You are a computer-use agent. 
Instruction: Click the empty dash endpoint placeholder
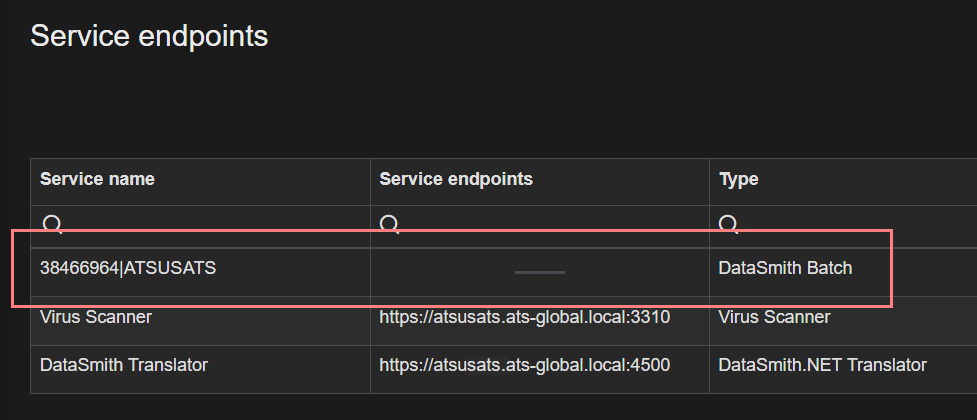pos(540,271)
